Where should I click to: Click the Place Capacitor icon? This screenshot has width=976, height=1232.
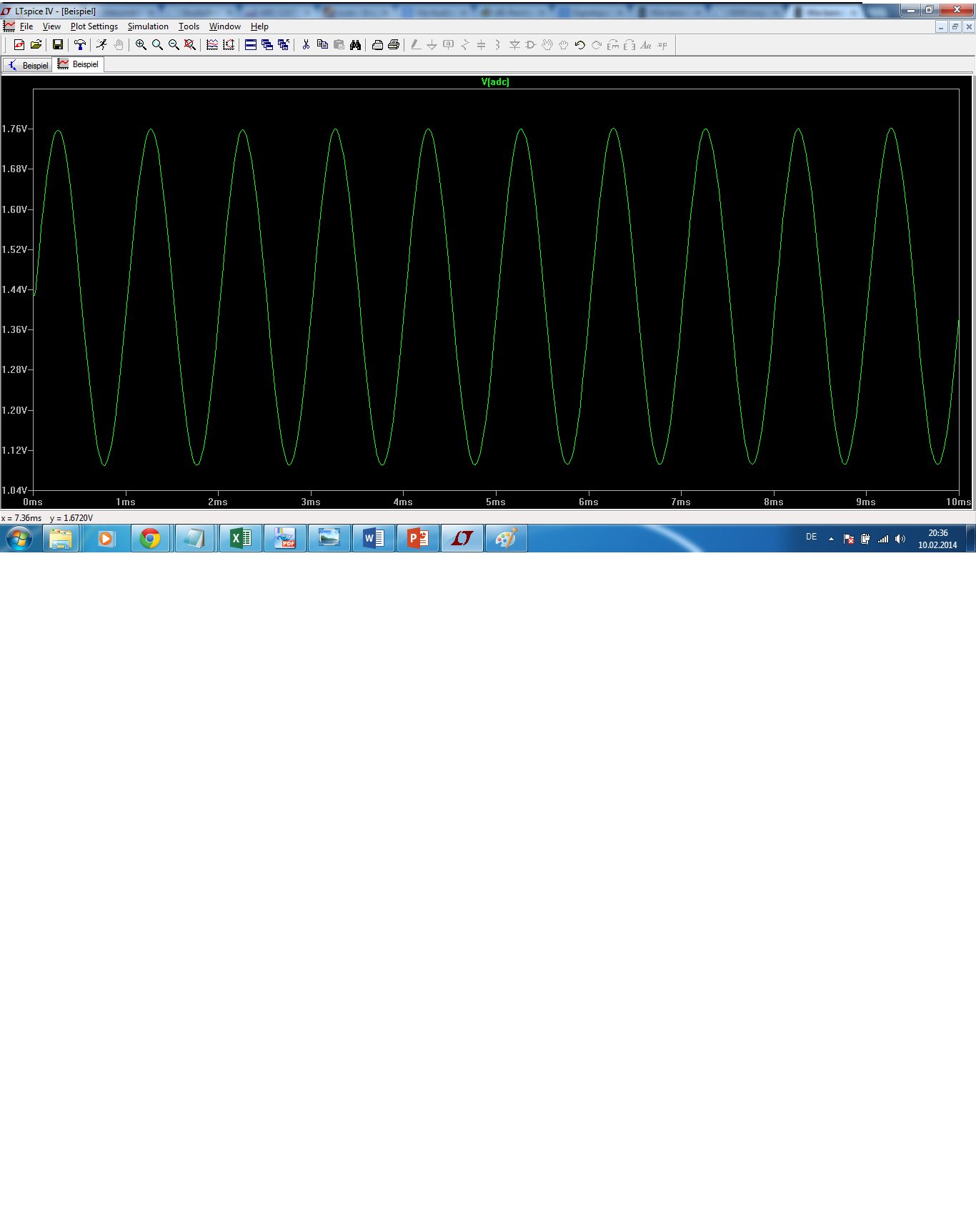point(482,44)
